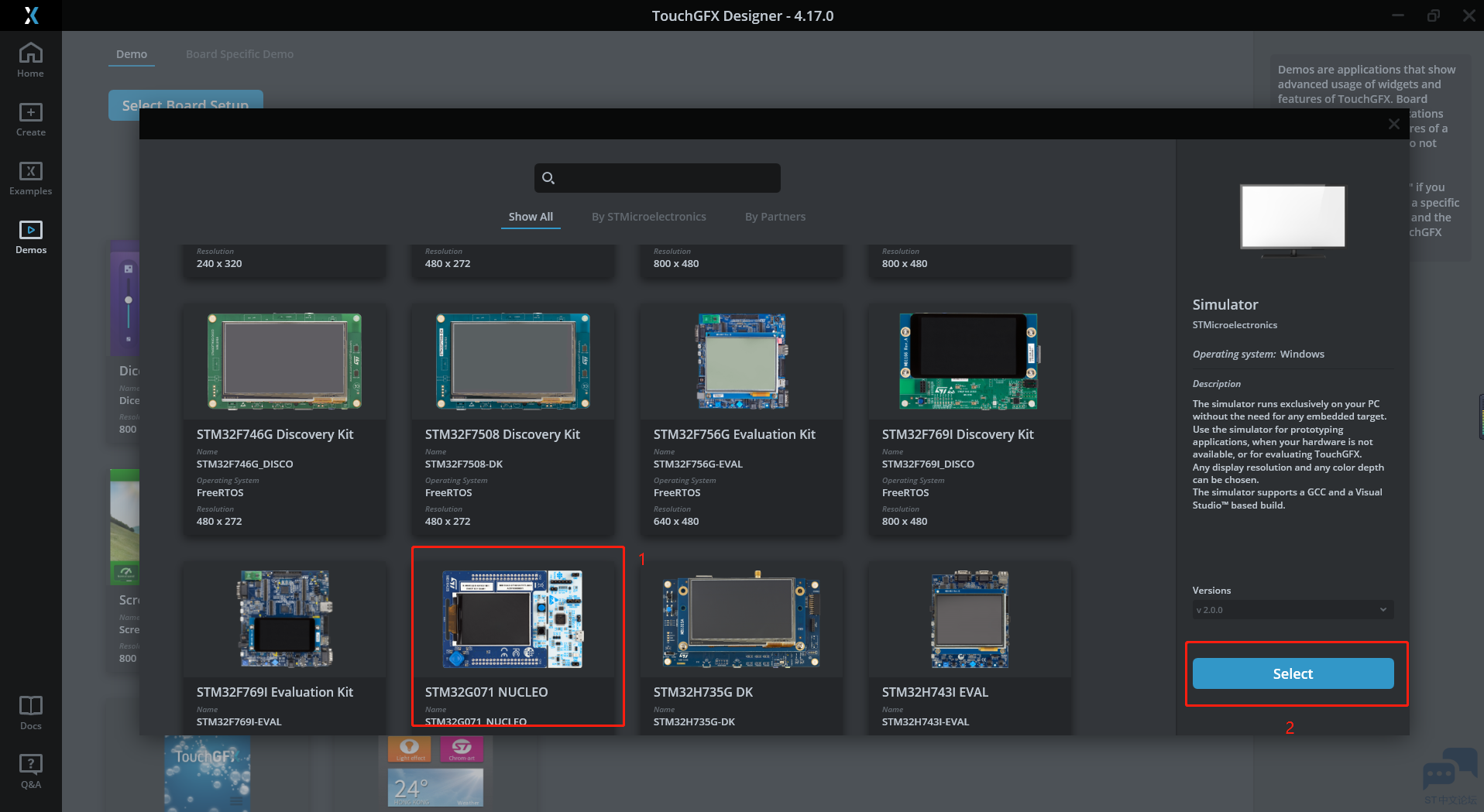
Task: Open the TouchGFX bubbles demo thumbnail
Action: pyautogui.click(x=207, y=773)
